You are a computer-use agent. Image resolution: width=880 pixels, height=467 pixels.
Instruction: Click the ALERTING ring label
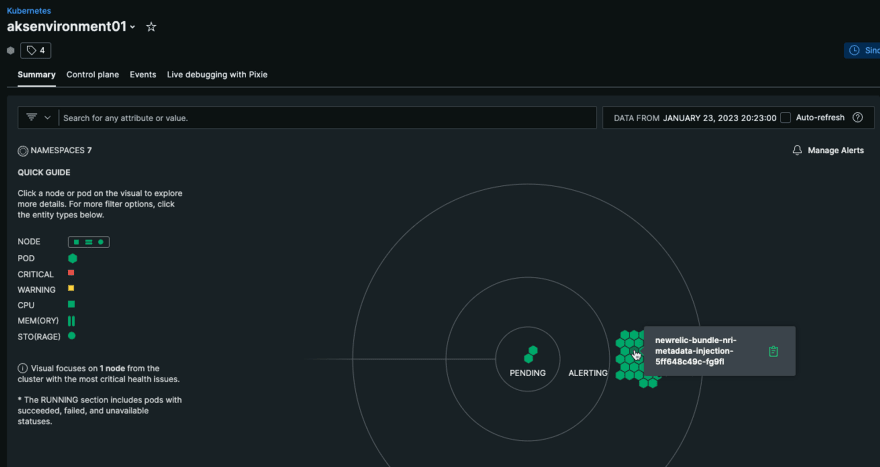pyautogui.click(x=588, y=373)
